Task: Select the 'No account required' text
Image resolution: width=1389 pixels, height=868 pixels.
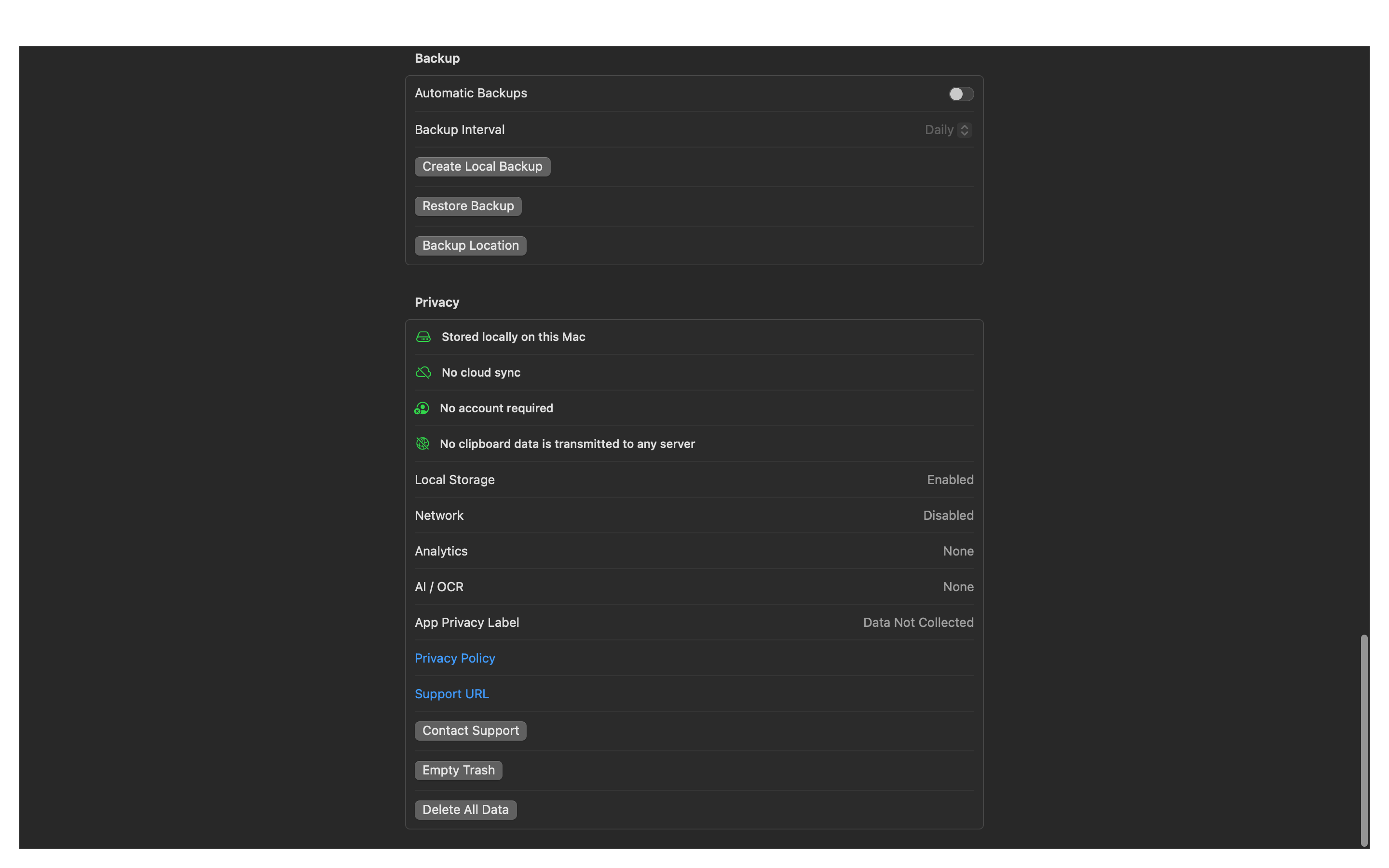Action: 496,408
